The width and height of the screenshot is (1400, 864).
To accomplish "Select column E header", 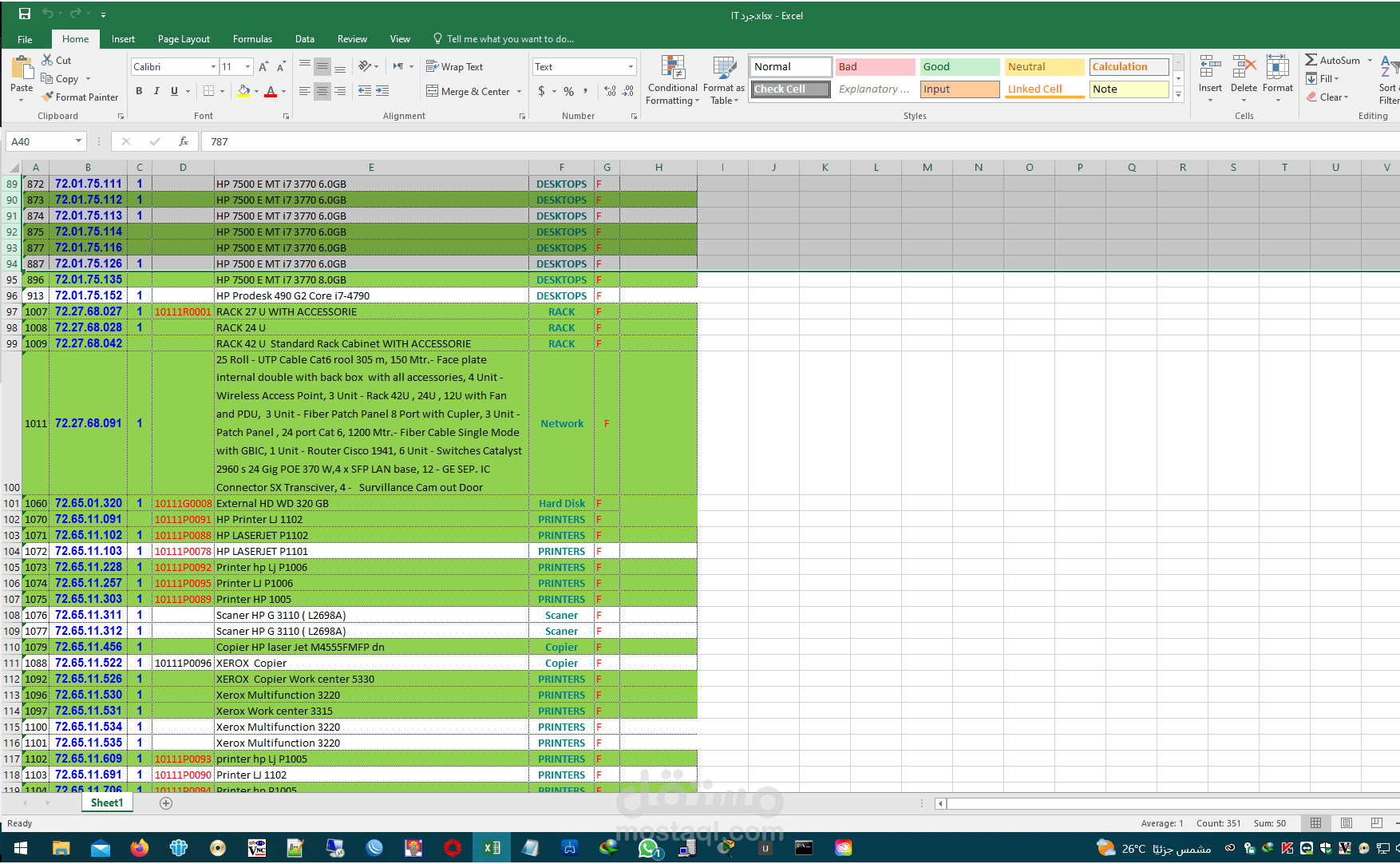I will pyautogui.click(x=371, y=167).
